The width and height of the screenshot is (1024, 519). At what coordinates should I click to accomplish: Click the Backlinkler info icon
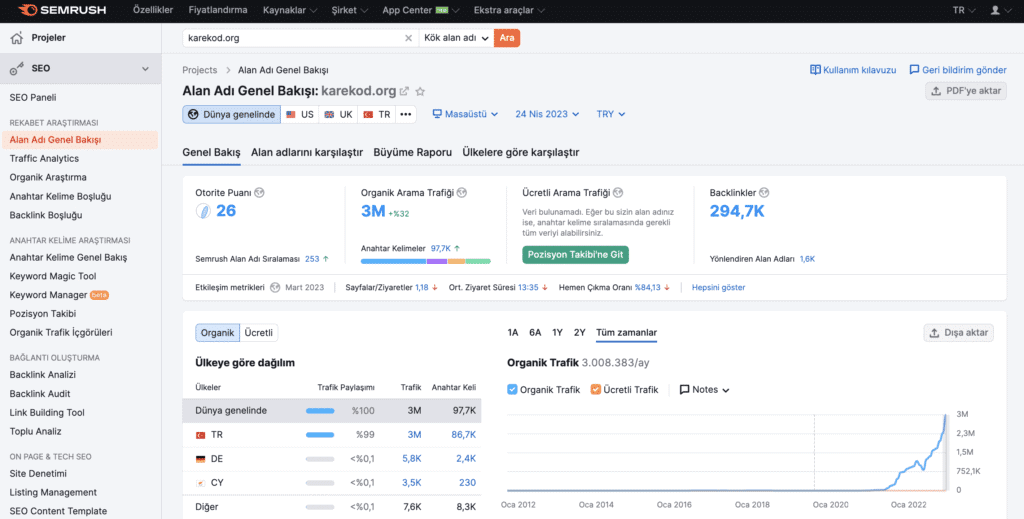764,193
